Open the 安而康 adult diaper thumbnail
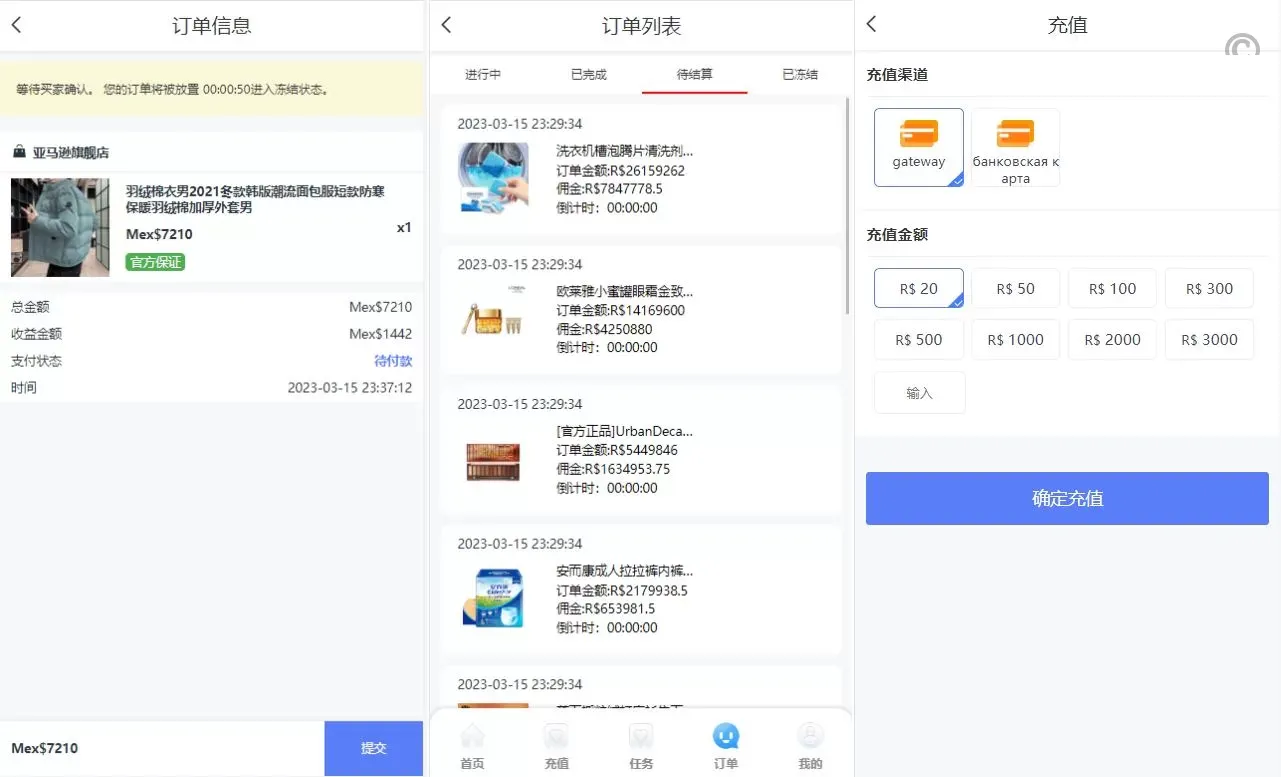The height and width of the screenshot is (777, 1281). coord(494,598)
